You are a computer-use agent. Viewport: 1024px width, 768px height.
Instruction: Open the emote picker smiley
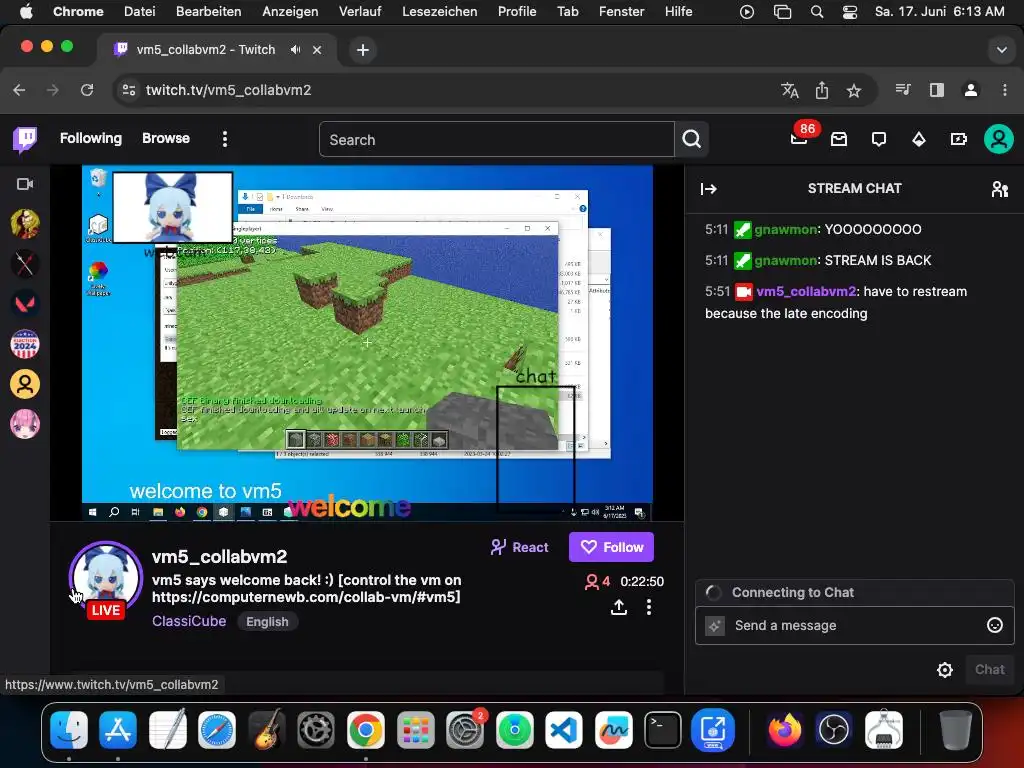pyautogui.click(x=995, y=625)
